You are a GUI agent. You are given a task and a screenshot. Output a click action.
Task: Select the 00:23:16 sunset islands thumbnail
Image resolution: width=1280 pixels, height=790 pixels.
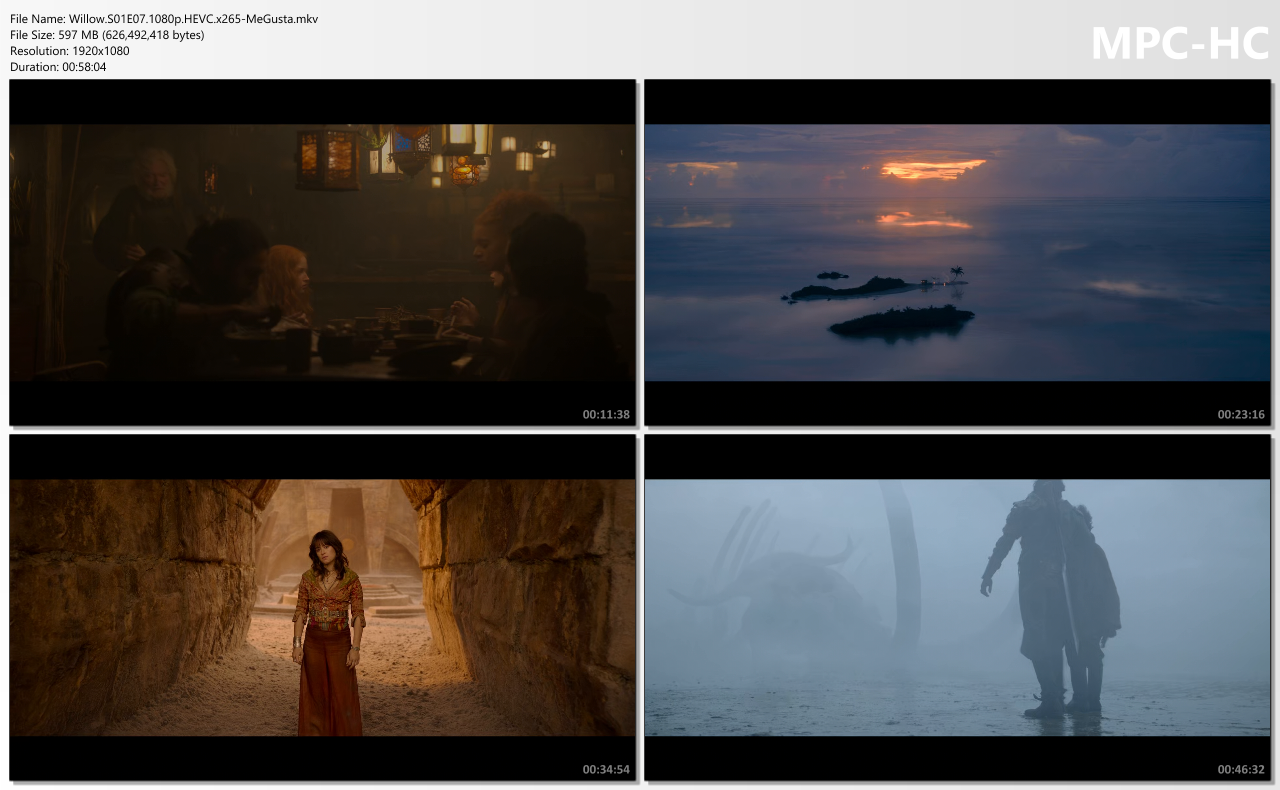(957, 252)
